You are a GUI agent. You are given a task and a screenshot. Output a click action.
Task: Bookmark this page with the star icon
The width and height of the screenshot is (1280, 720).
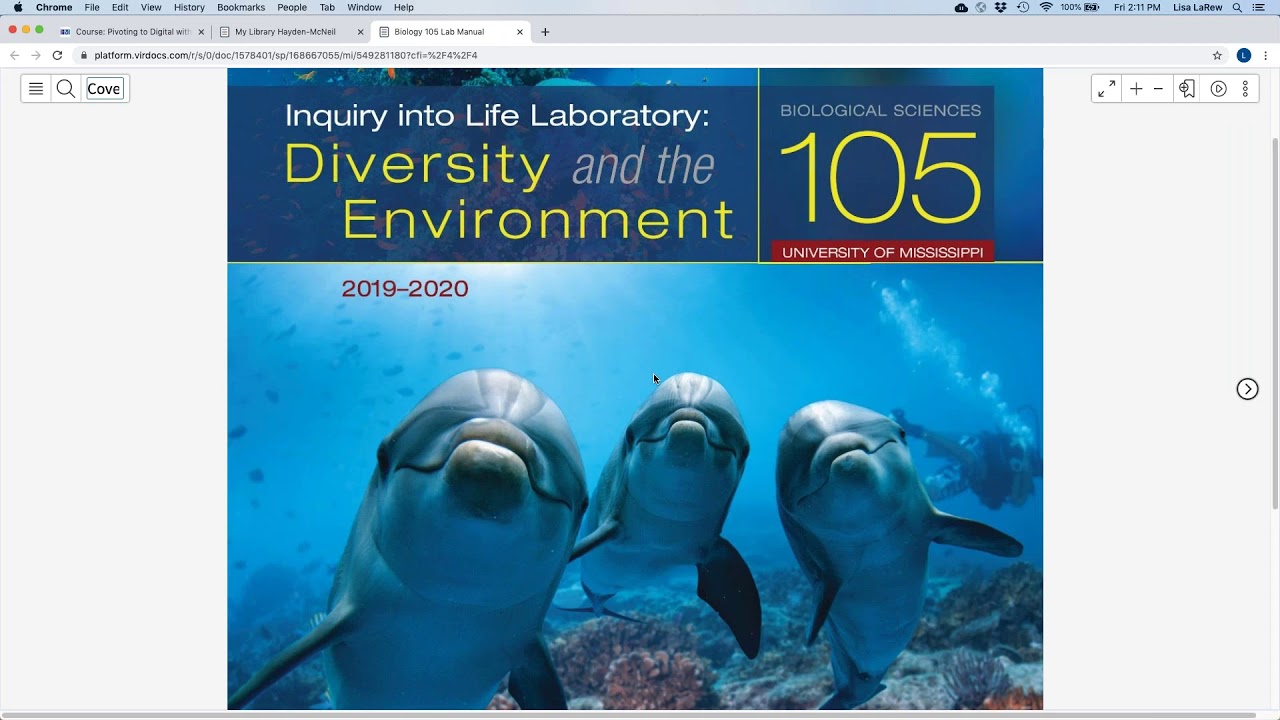pyautogui.click(x=1217, y=55)
